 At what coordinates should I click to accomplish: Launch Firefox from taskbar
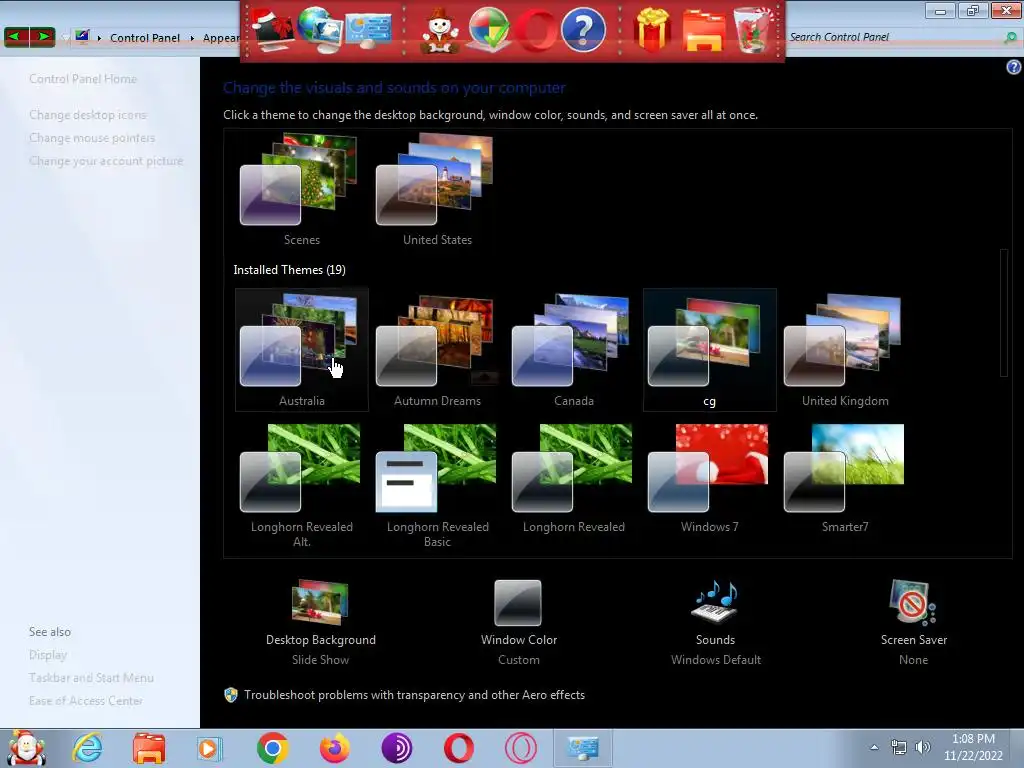[x=334, y=748]
